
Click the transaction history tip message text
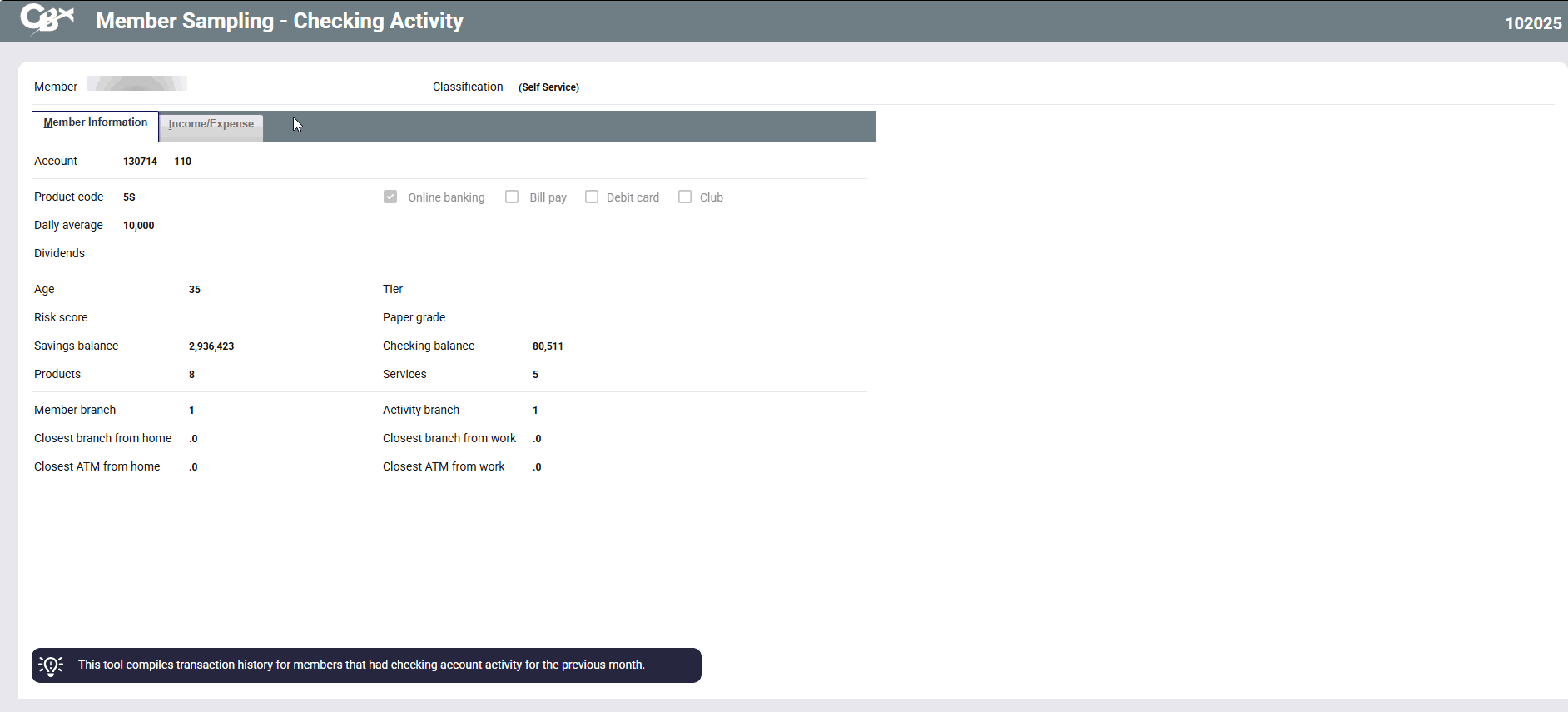(361, 665)
